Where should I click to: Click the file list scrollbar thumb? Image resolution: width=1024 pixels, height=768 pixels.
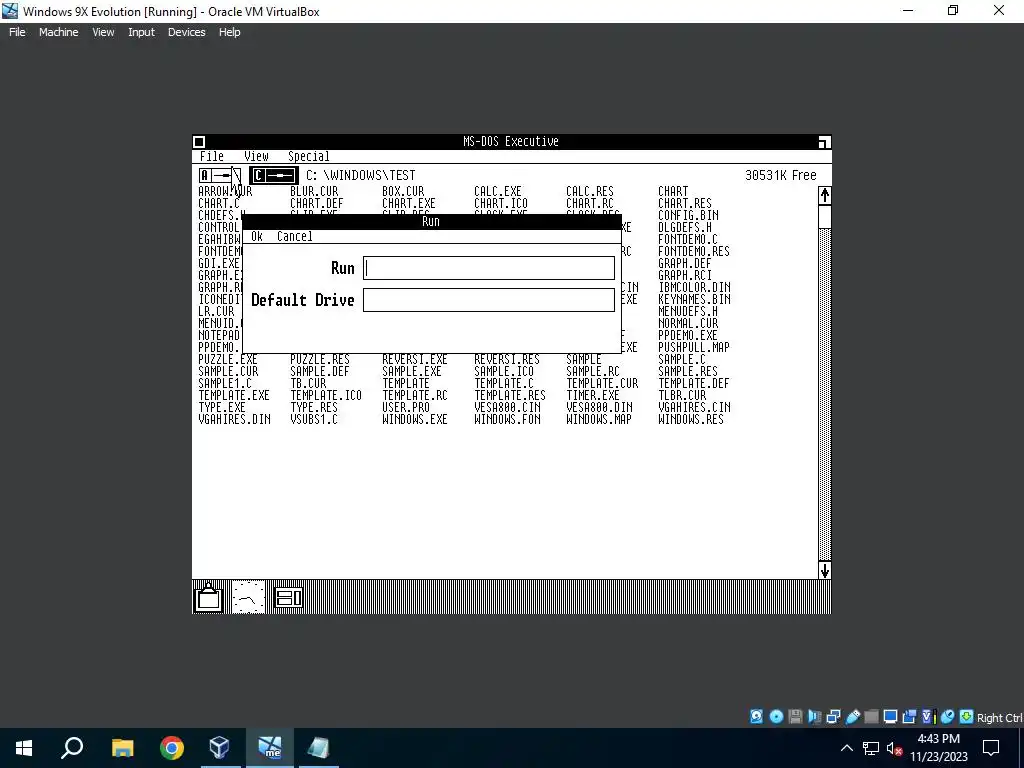pos(825,216)
